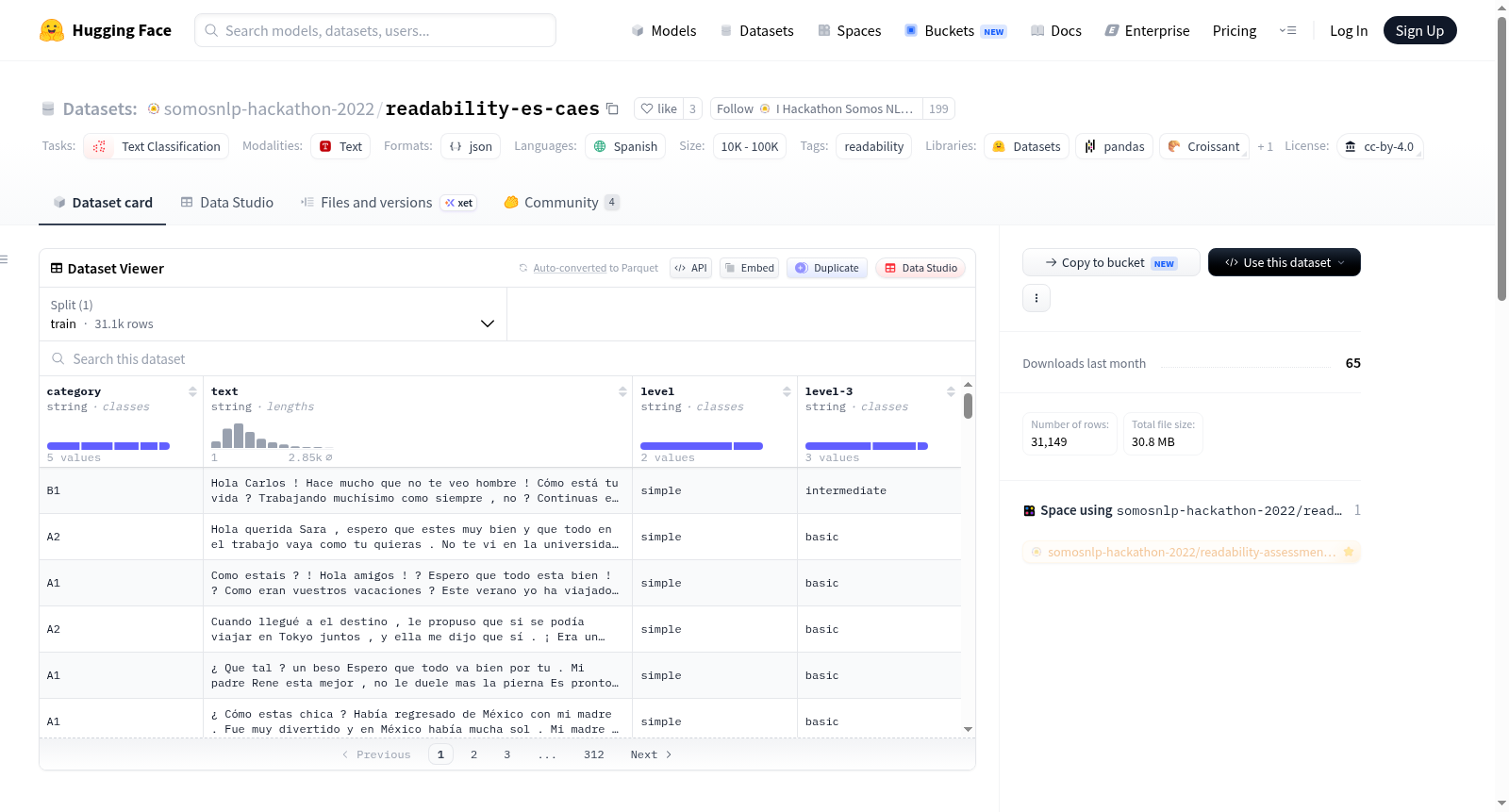The height and width of the screenshot is (812, 1509).
Task: Expand the +1 more libraries
Action: (1265, 146)
